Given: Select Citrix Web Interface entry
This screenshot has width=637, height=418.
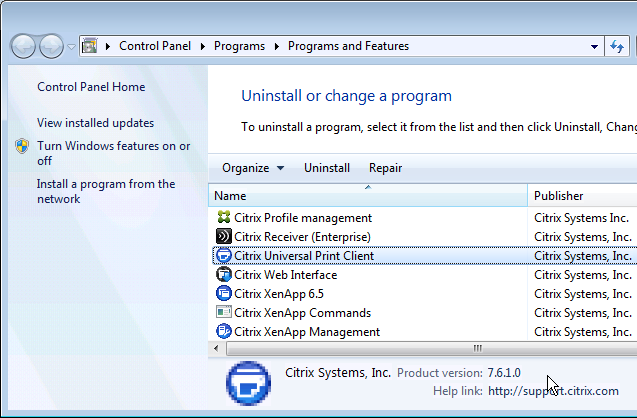Looking at the screenshot, I should tap(286, 275).
